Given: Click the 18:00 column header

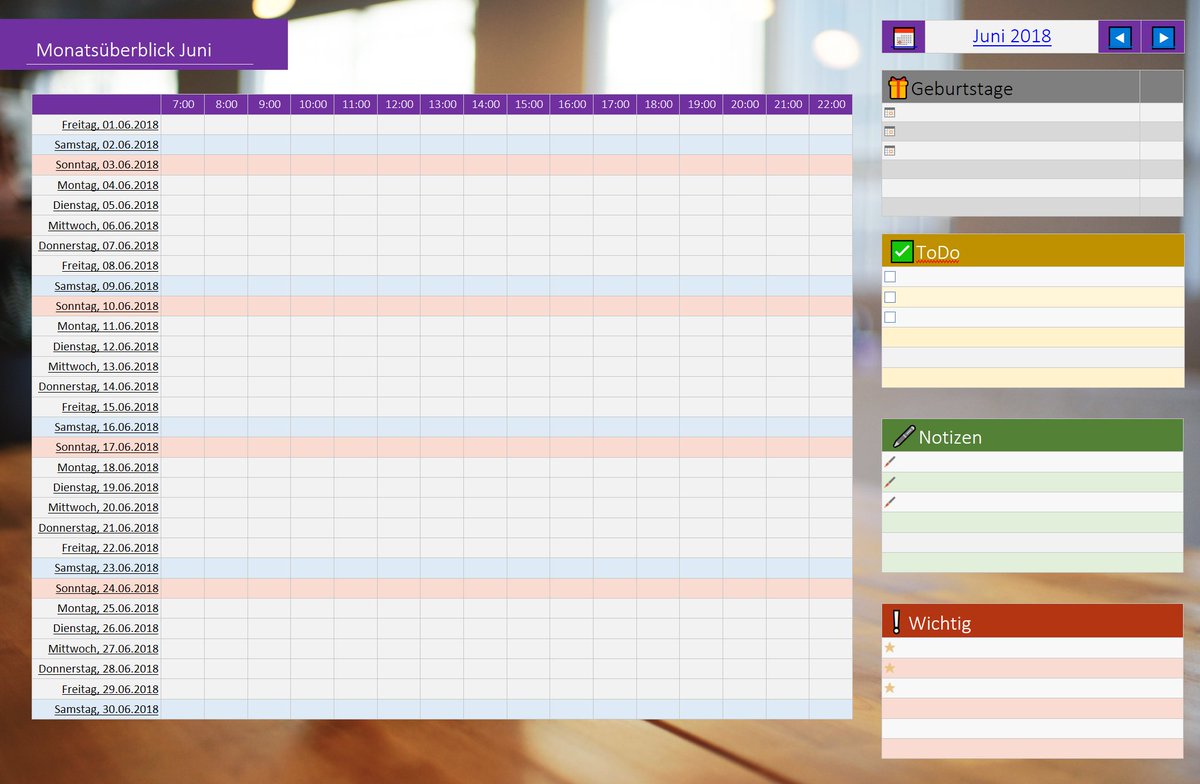Looking at the screenshot, I should coord(658,104).
